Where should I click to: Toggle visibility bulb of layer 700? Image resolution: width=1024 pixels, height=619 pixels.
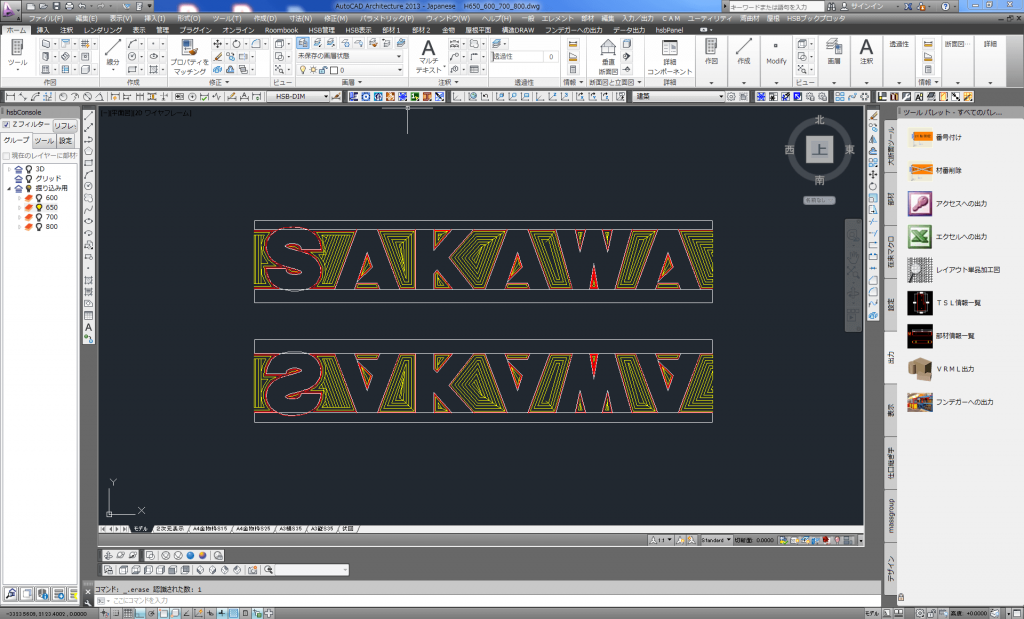coord(39,217)
